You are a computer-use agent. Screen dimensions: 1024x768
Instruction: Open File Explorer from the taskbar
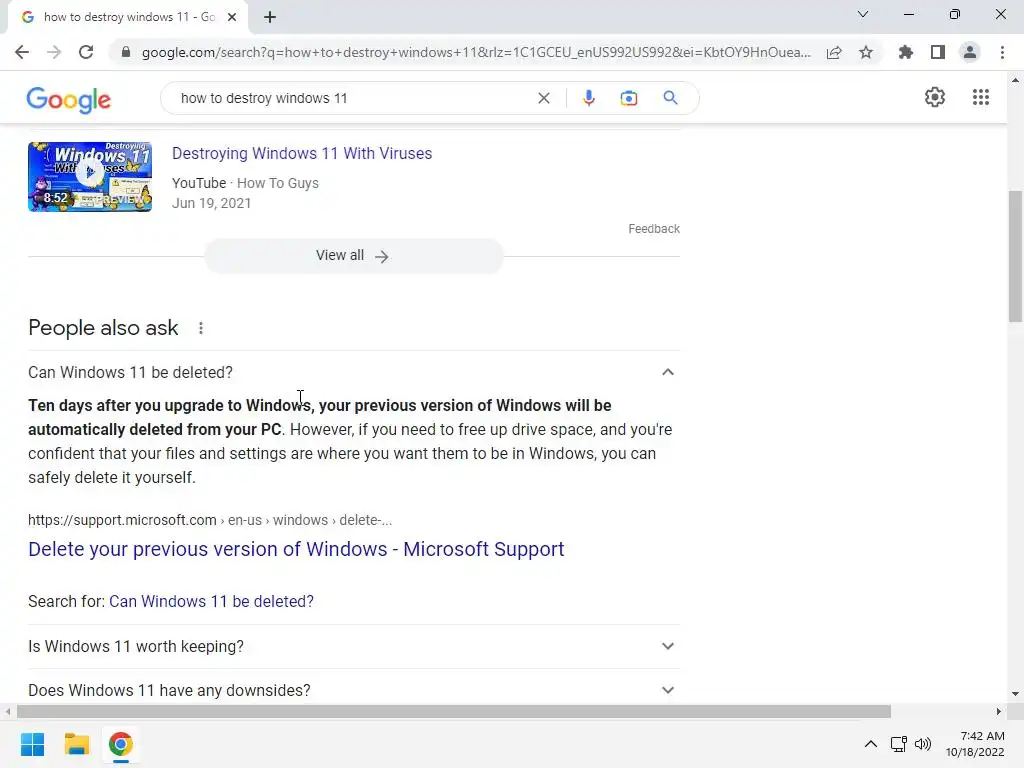coord(76,744)
